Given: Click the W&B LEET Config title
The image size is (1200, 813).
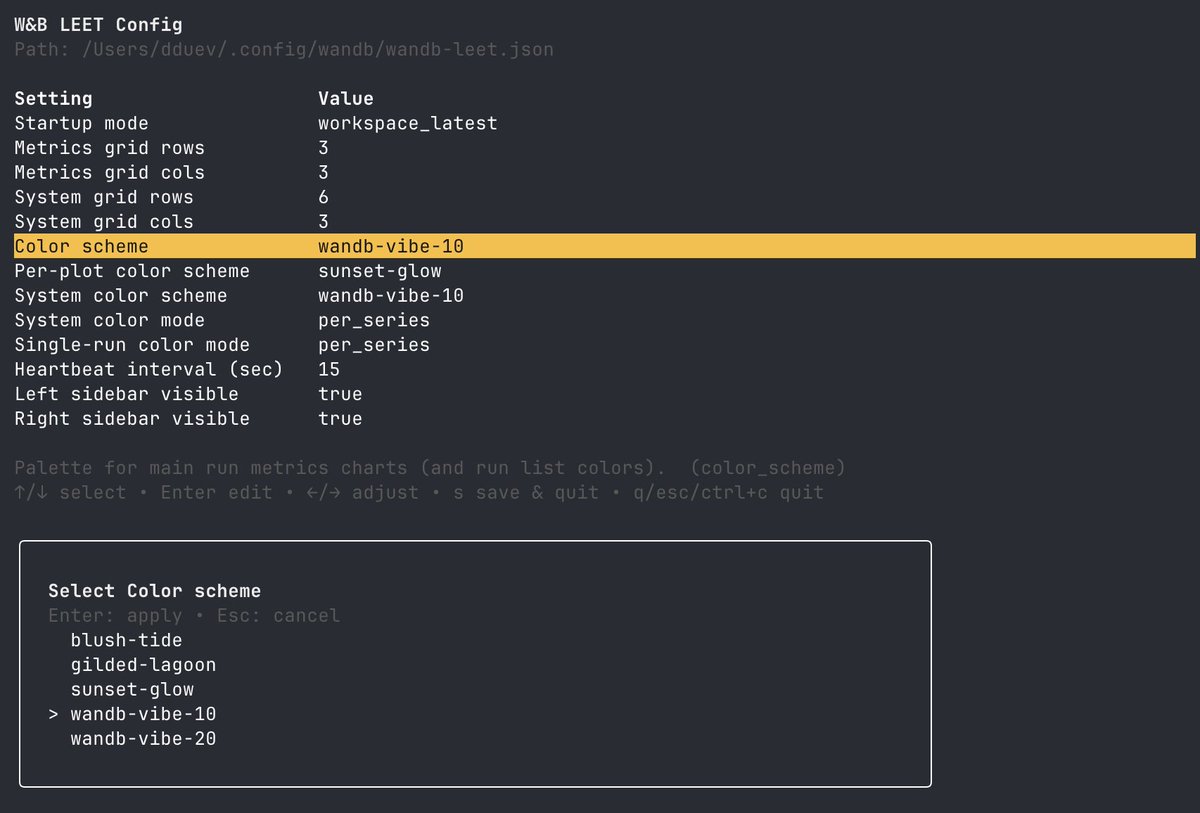Looking at the screenshot, I should [x=98, y=25].
